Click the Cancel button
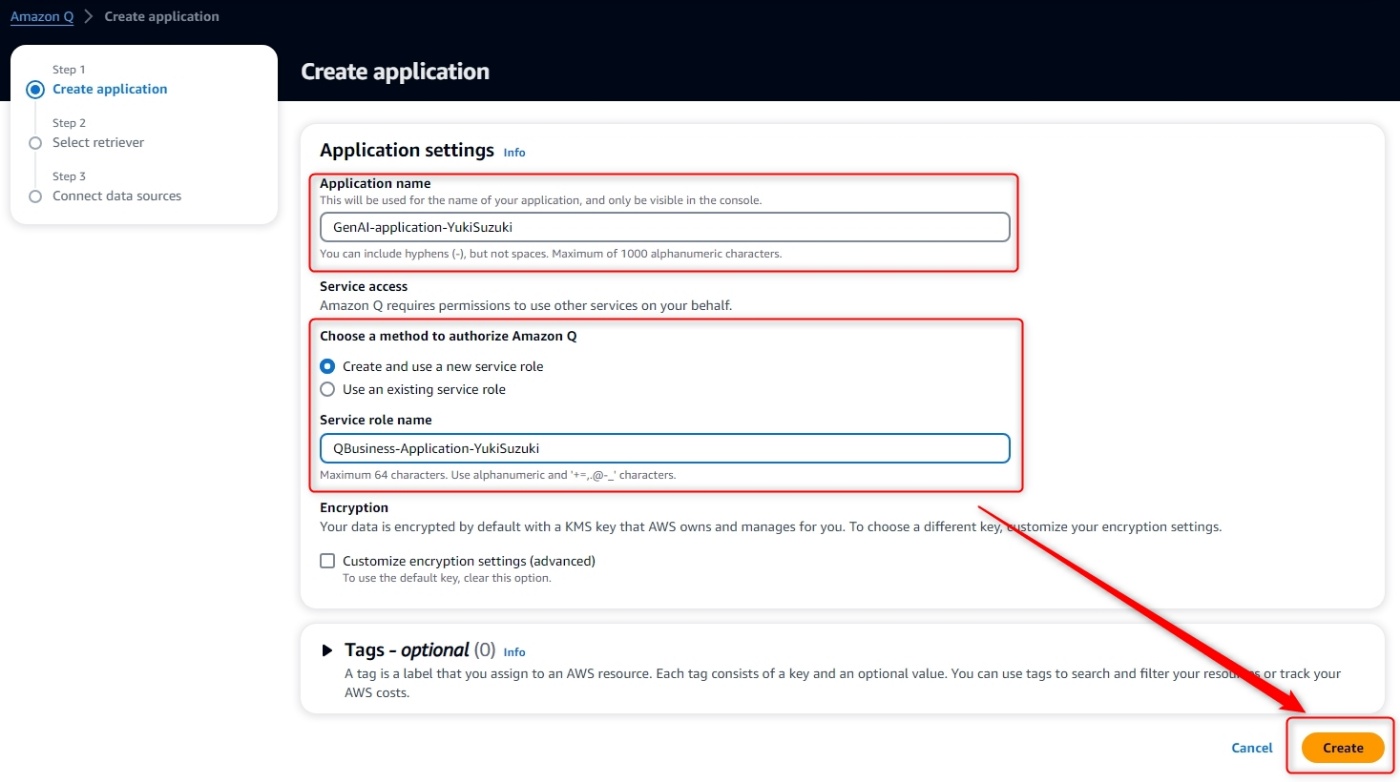1400x782 pixels. point(1252,748)
